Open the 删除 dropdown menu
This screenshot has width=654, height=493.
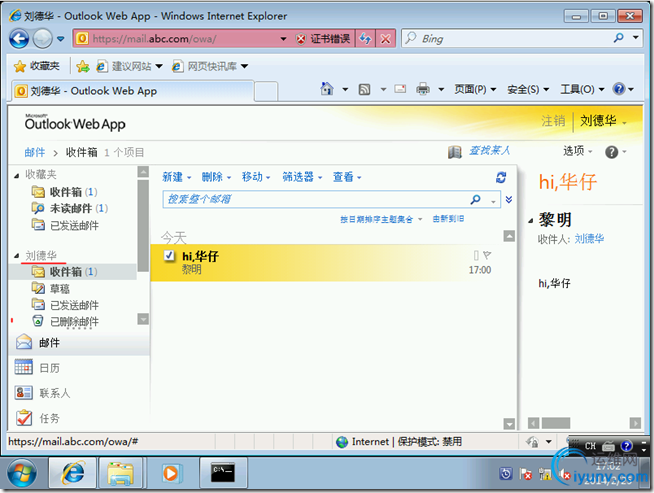click(216, 177)
